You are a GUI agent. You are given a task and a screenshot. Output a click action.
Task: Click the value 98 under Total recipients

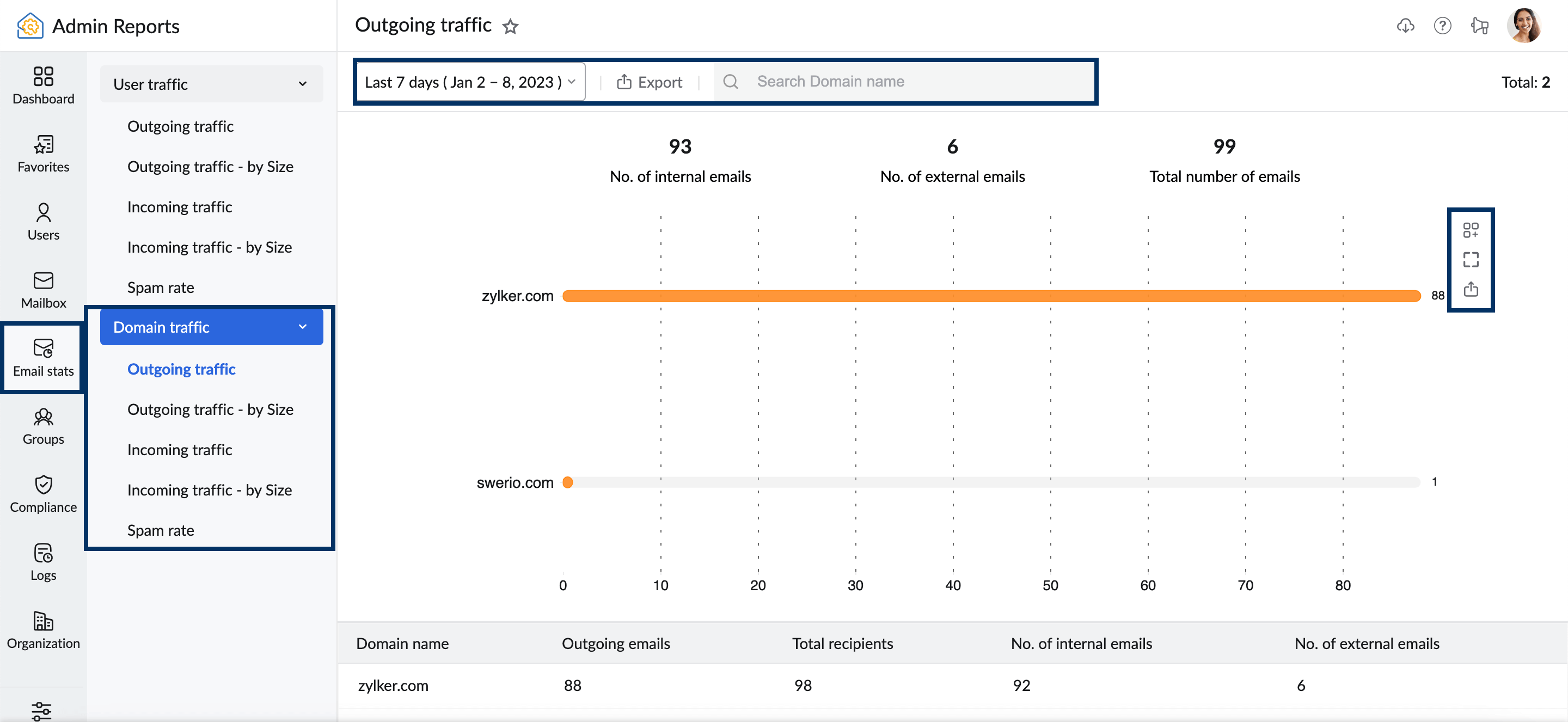pos(803,685)
